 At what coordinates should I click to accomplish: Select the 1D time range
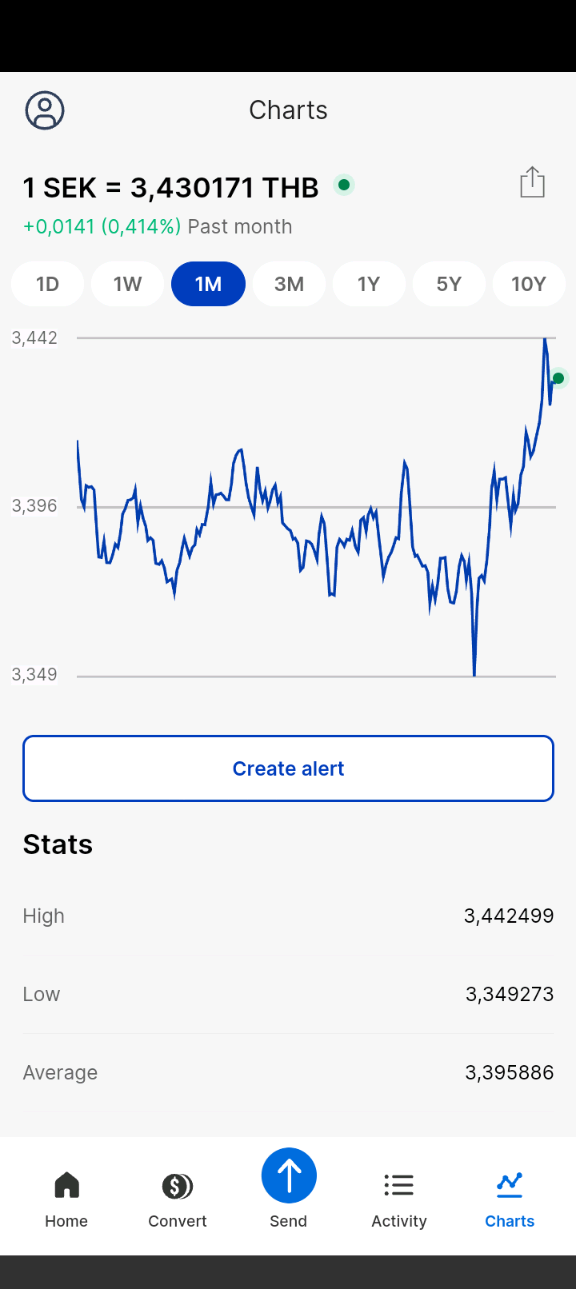click(48, 284)
